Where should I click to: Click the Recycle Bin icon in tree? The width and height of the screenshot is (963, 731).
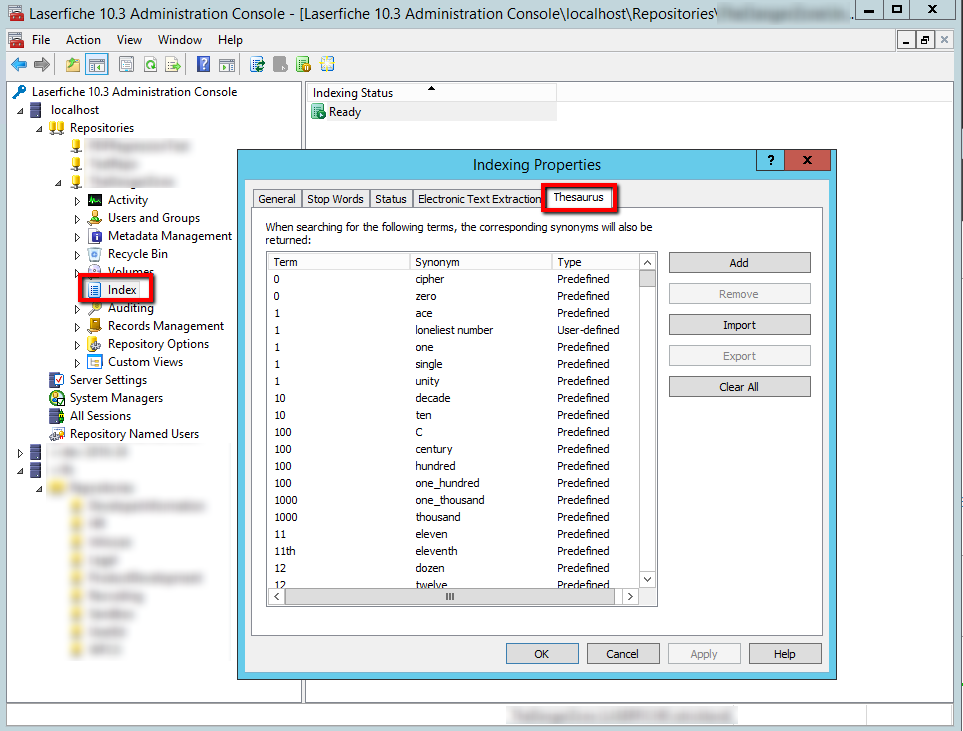point(95,254)
